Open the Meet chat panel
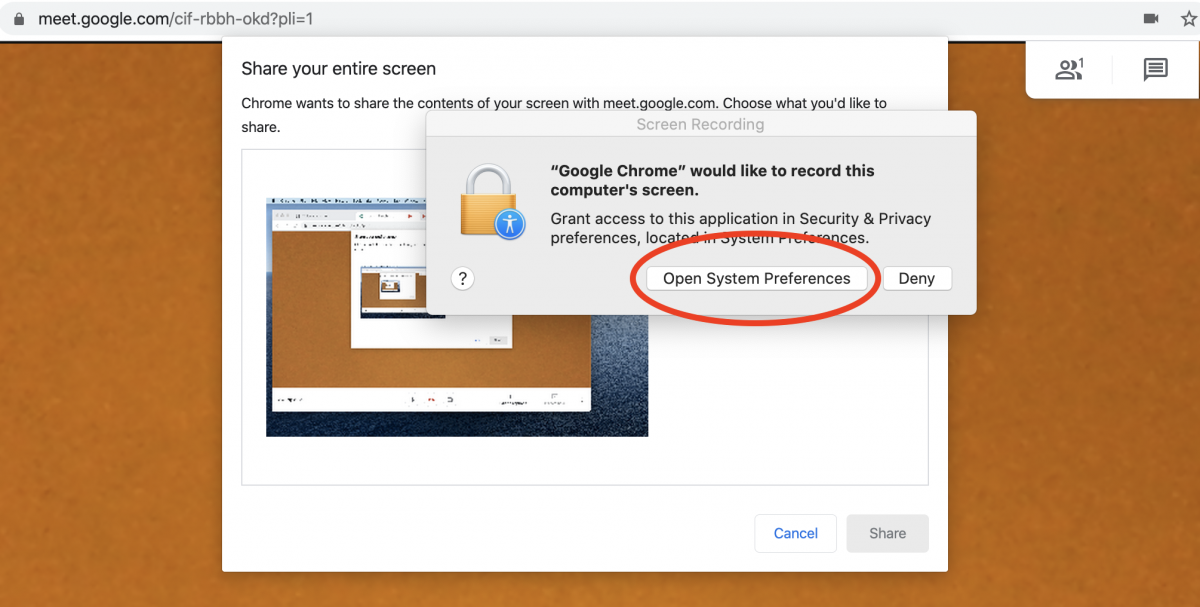The height and width of the screenshot is (607, 1200). 1155,69
